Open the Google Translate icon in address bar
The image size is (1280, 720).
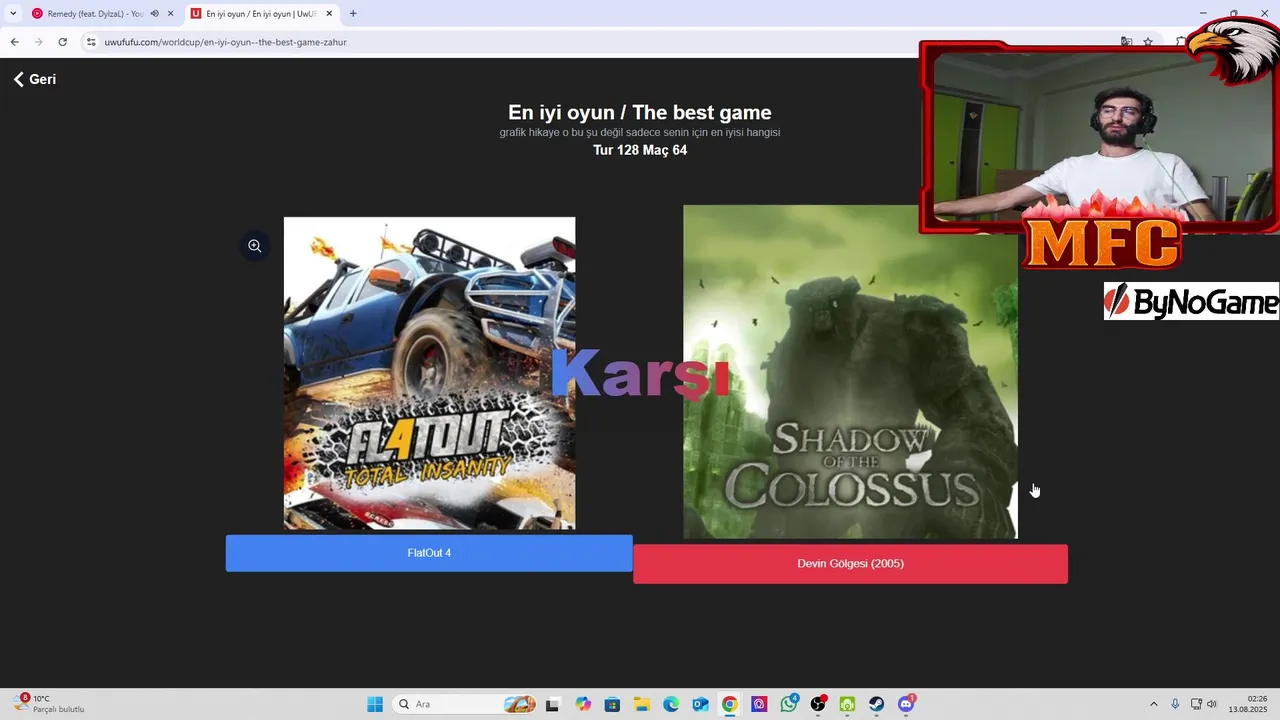1126,42
